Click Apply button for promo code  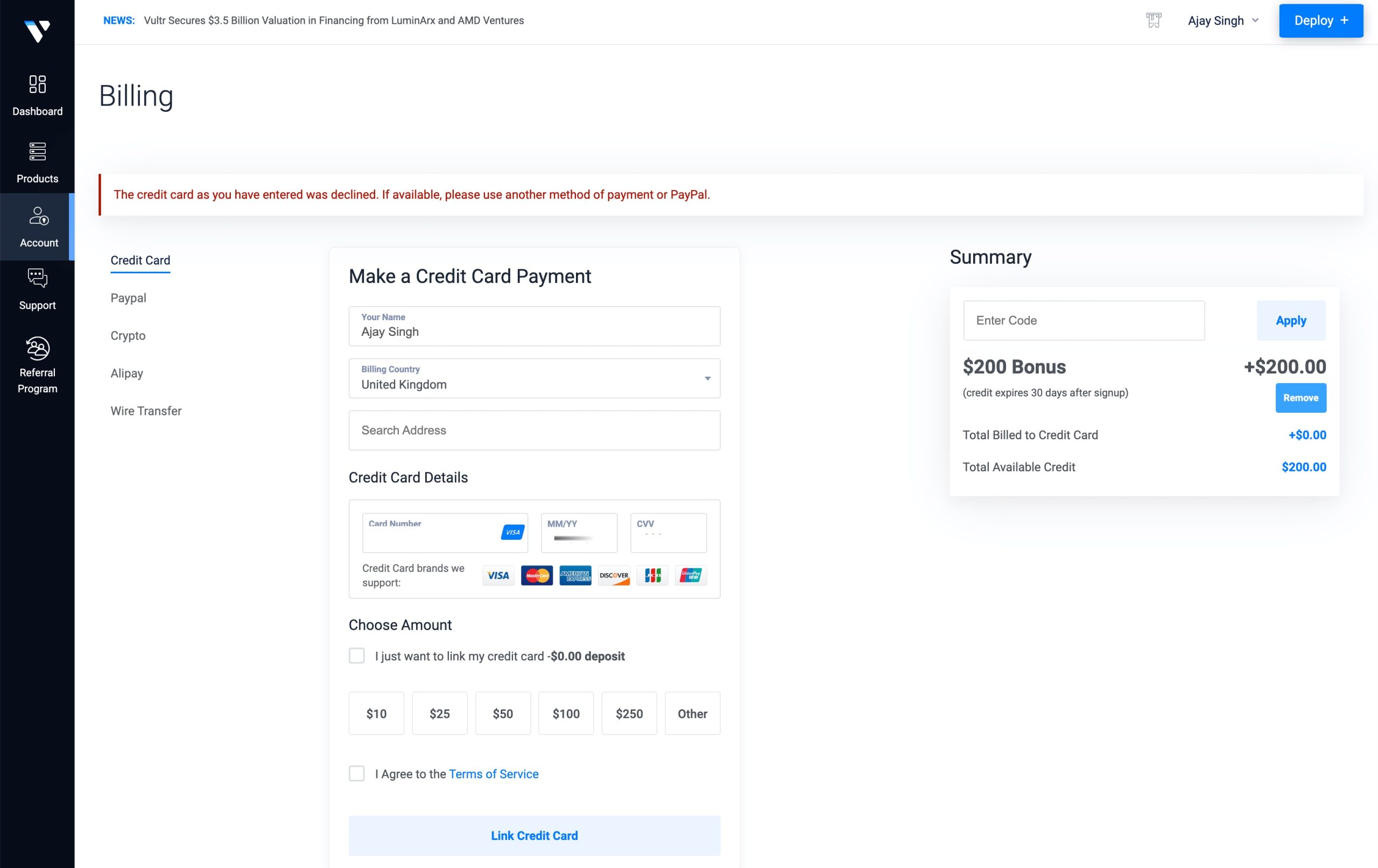1291,320
